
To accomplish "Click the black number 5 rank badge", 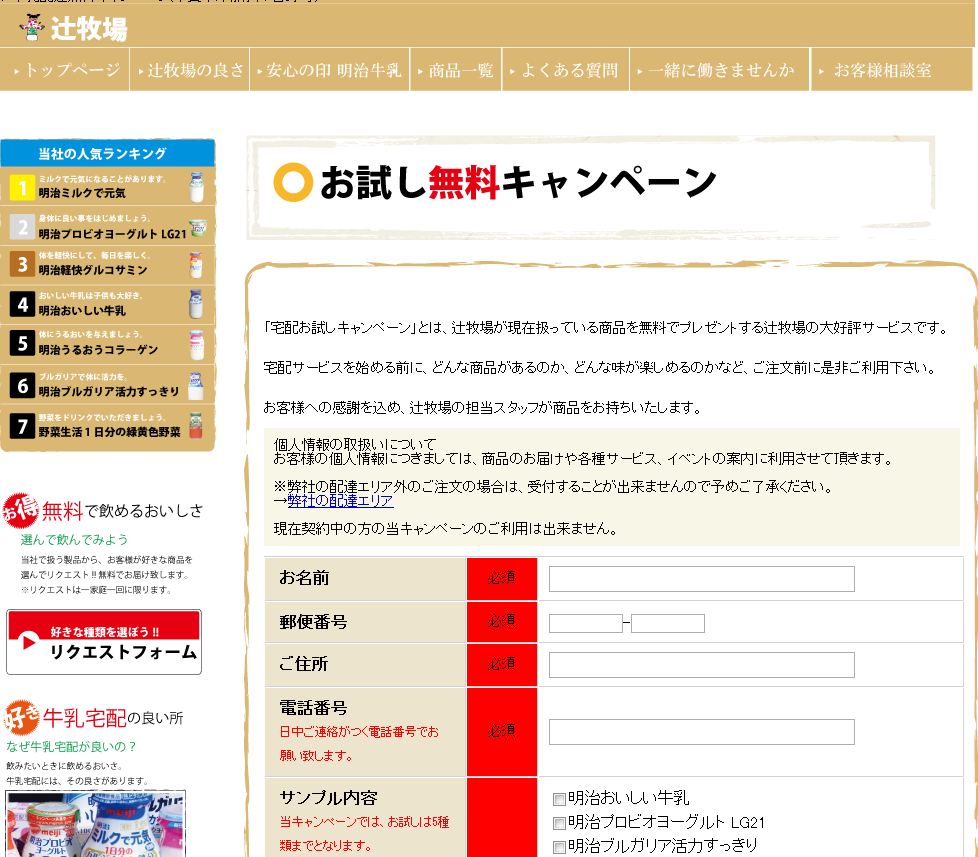I will tap(22, 344).
